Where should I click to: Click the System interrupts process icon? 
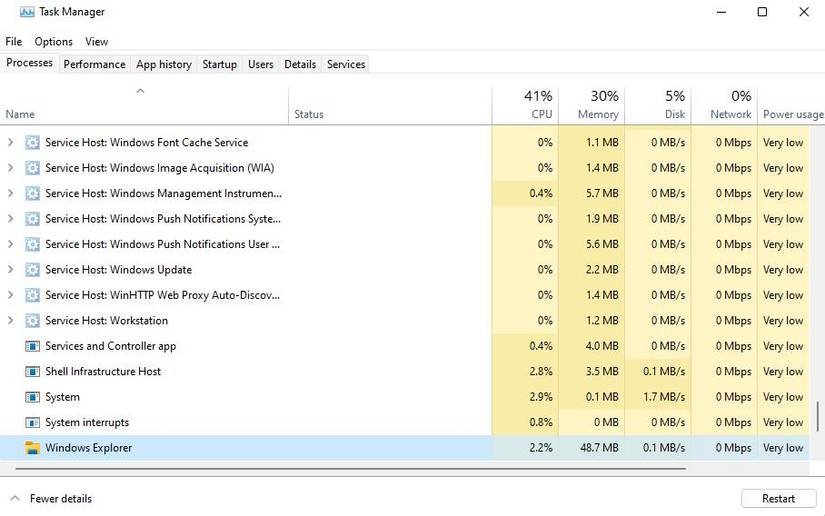point(32,423)
